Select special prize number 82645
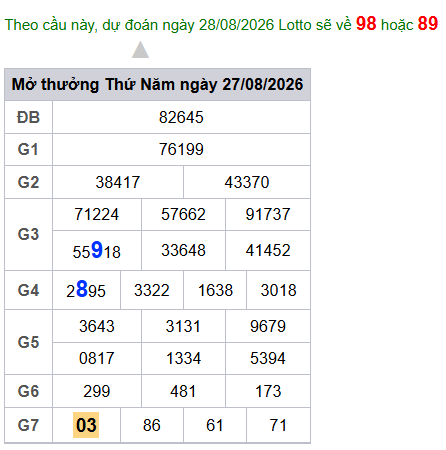 click(x=181, y=117)
